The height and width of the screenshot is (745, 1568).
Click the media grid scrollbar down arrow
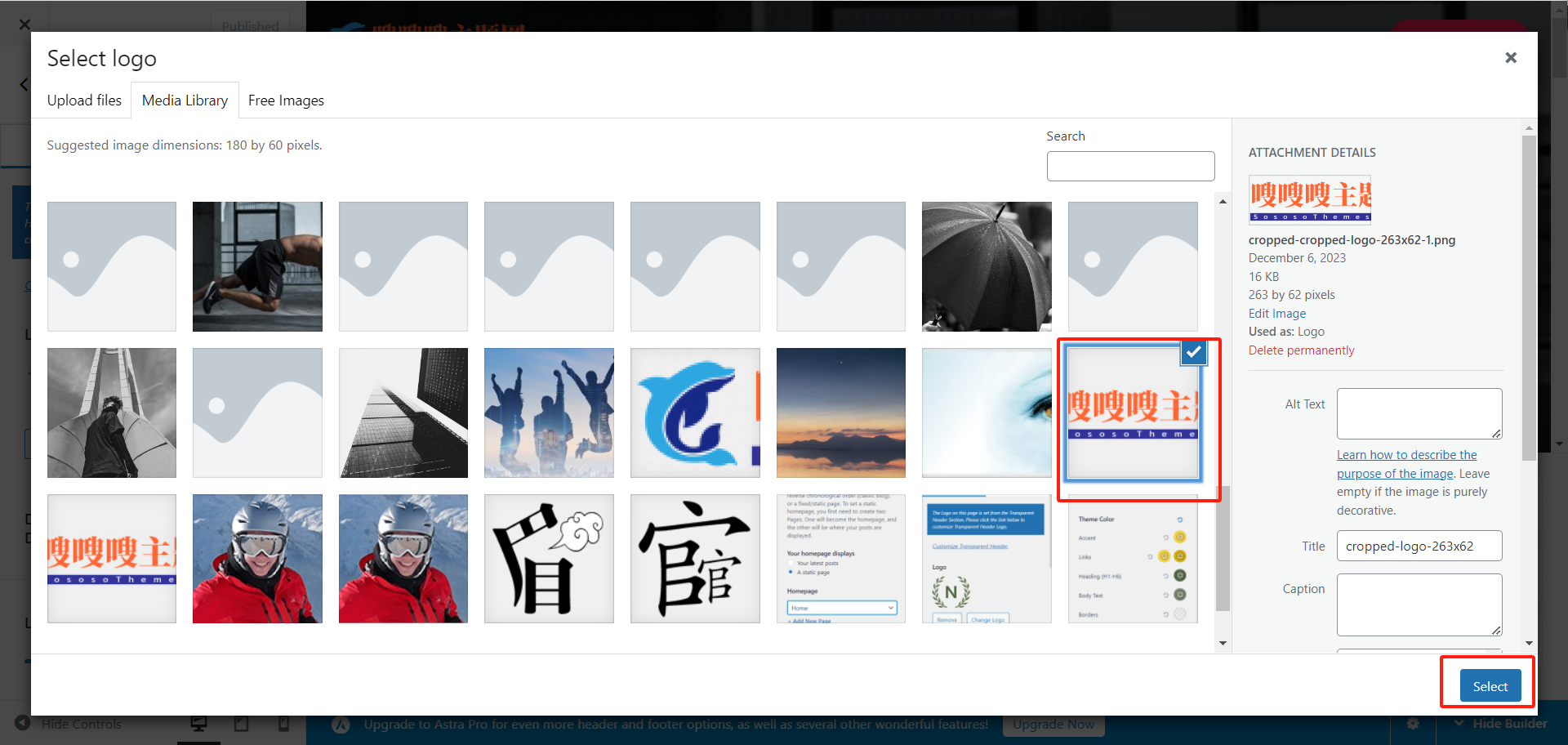pos(1223,643)
